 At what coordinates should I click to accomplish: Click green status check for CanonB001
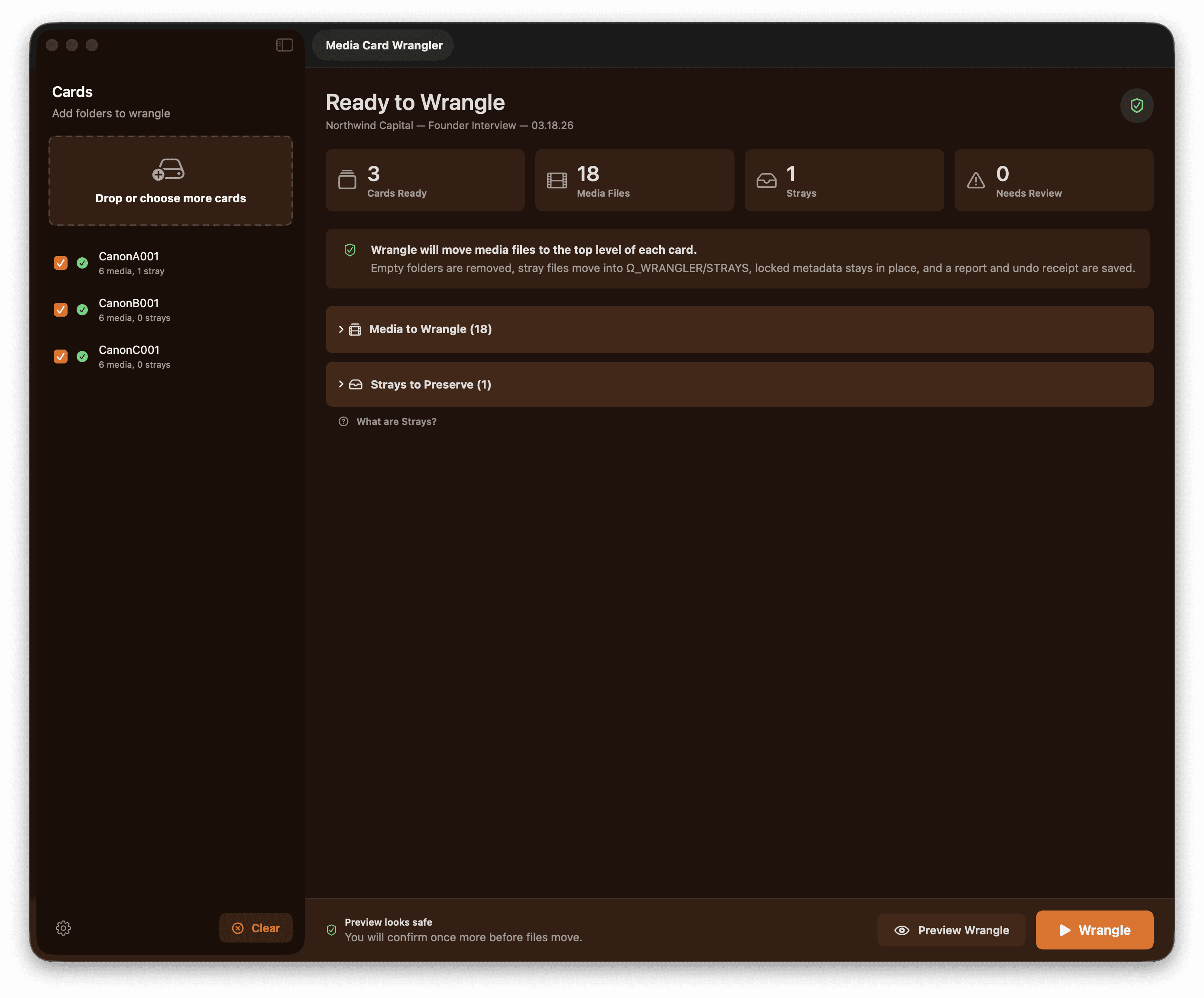pos(82,310)
